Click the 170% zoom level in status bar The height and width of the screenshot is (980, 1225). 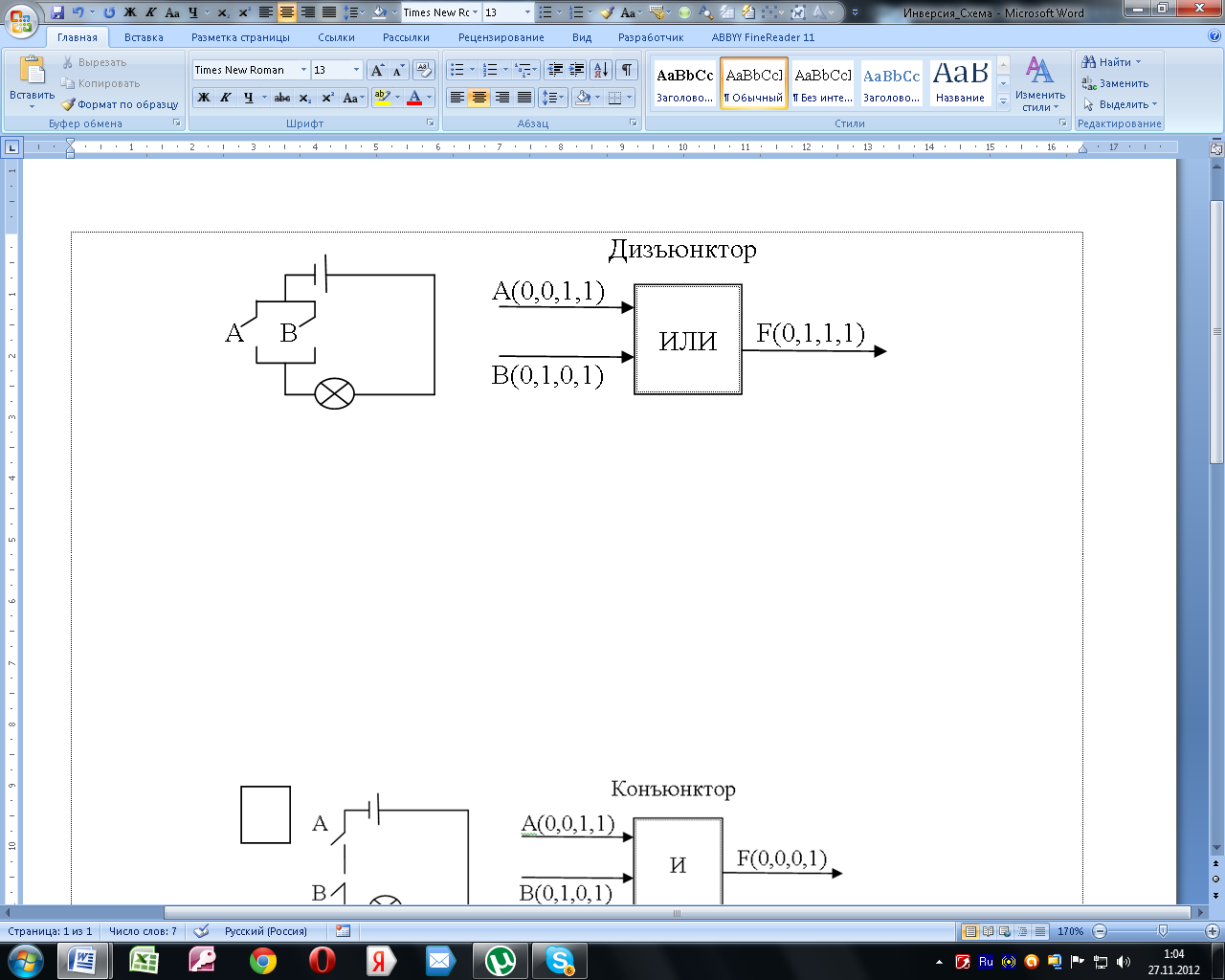pos(1070,931)
